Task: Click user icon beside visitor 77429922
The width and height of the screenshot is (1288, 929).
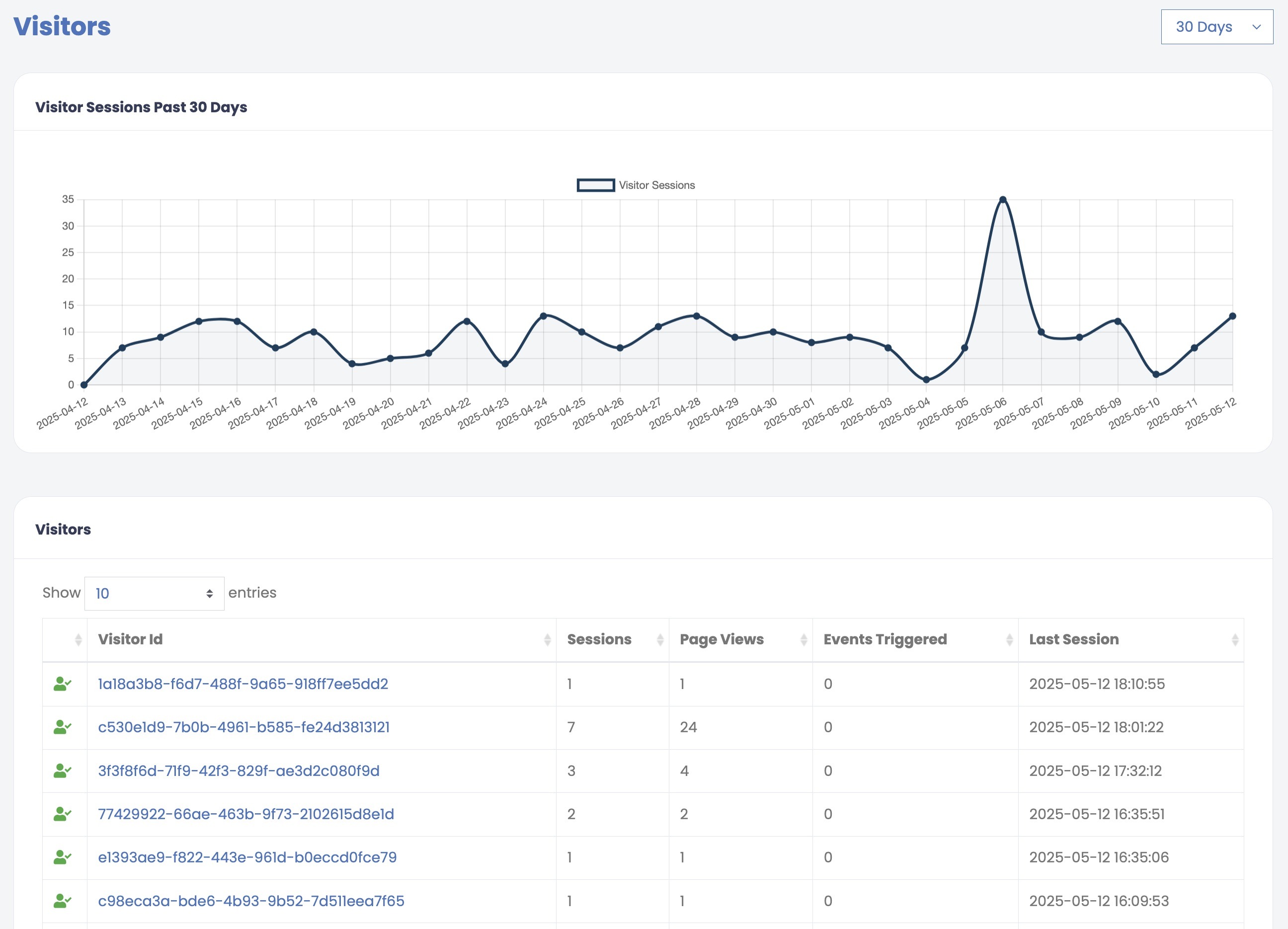Action: [62, 814]
